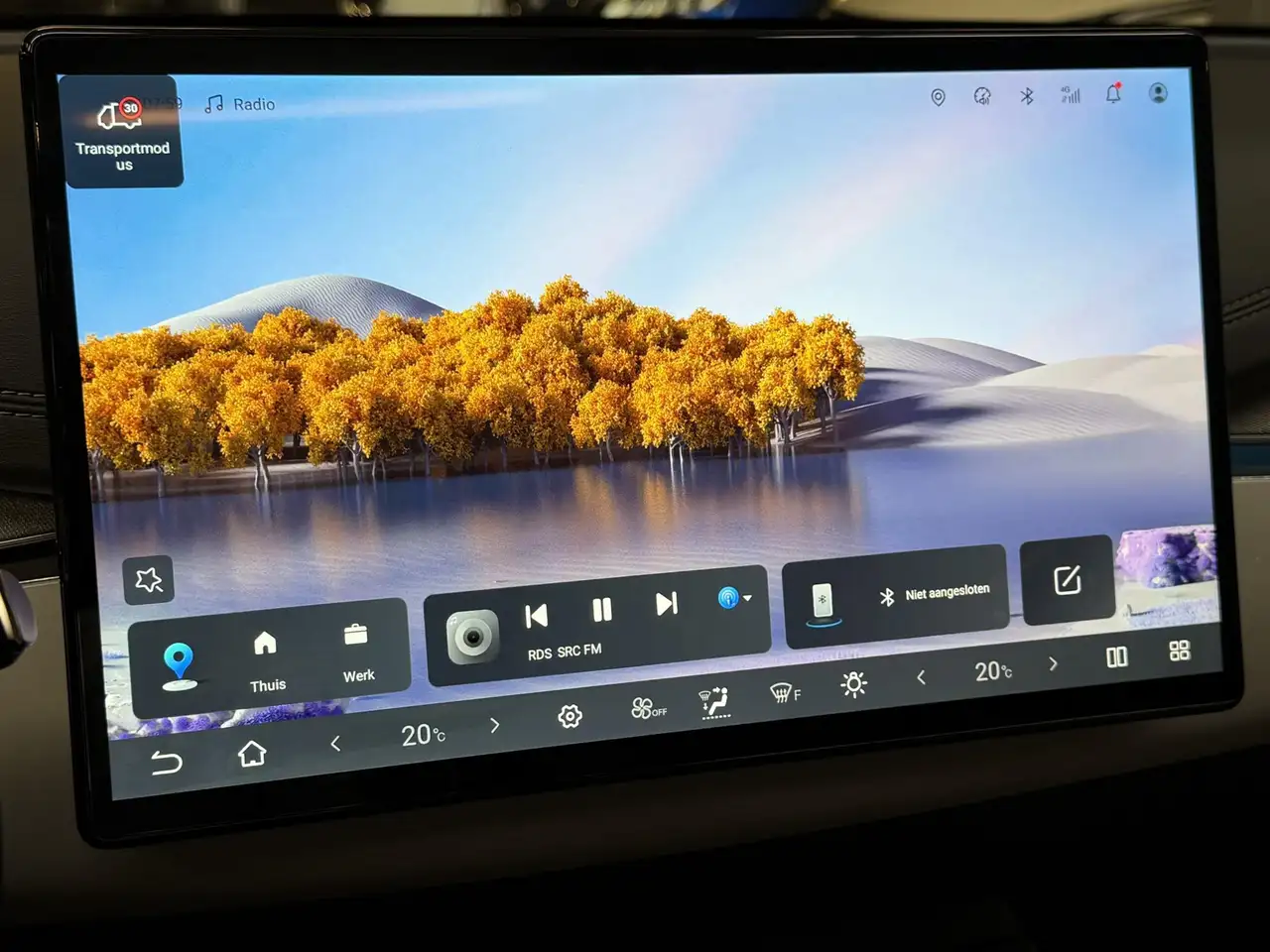Open vehicle settings gear icon
Viewport: 1270px width, 952px height.
click(570, 716)
